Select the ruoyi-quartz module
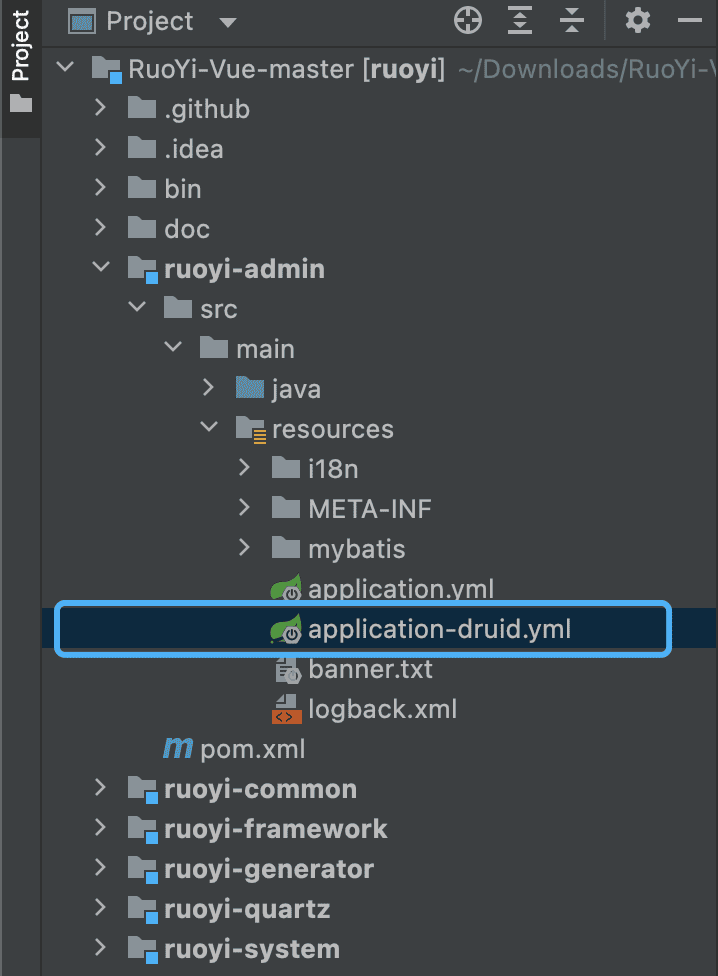The height and width of the screenshot is (976, 718). point(246,909)
